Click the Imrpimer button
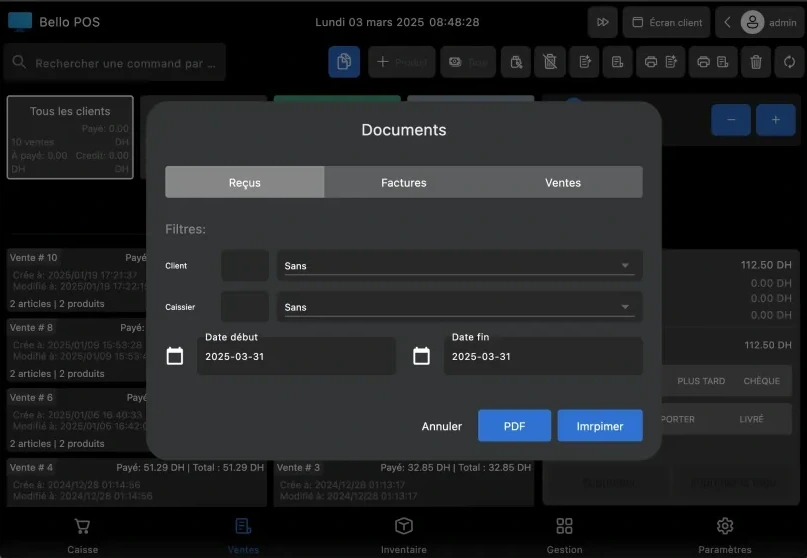This screenshot has height=558, width=807. pyautogui.click(x=600, y=426)
